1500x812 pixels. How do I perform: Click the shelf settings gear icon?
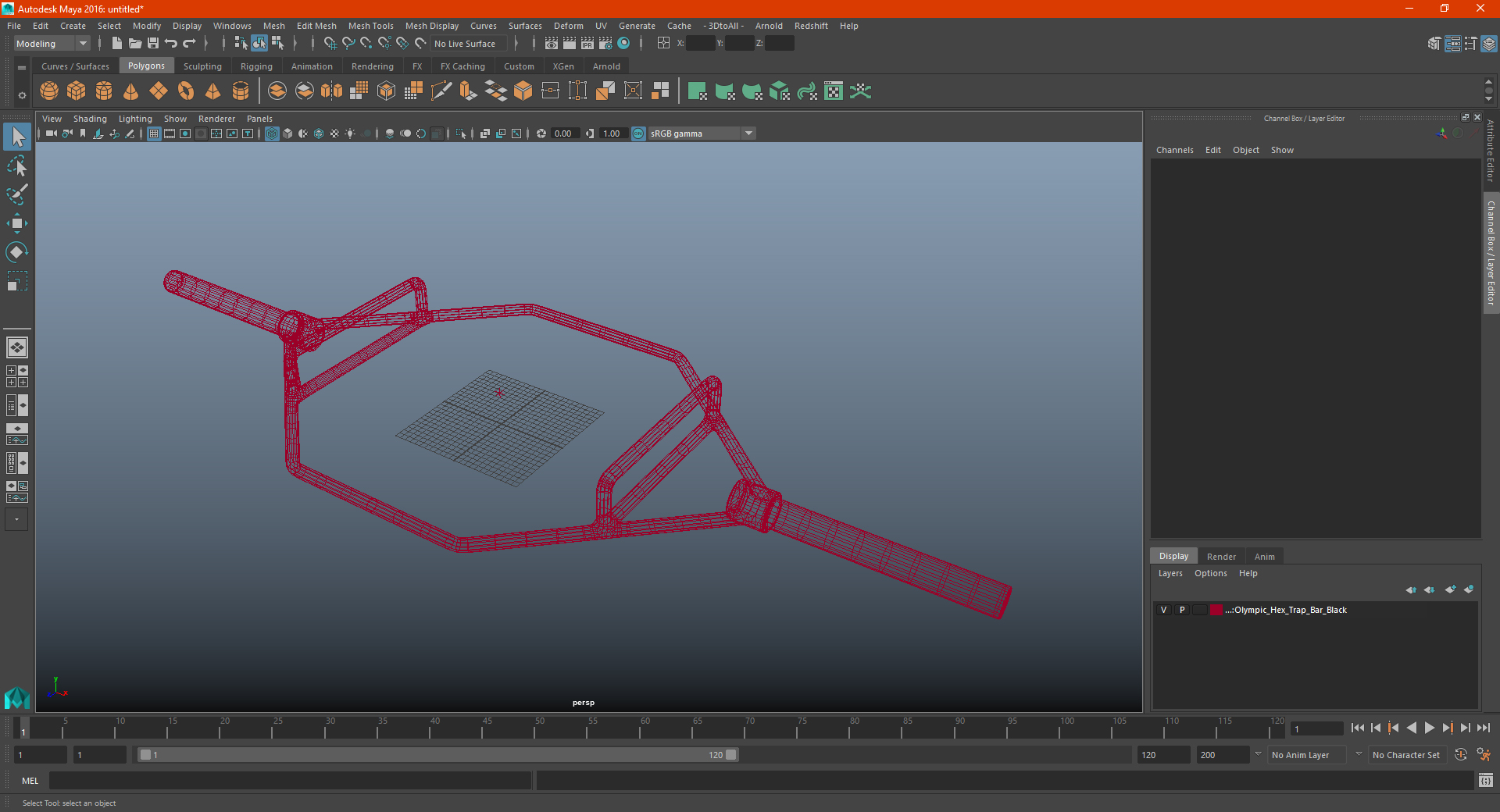22,95
